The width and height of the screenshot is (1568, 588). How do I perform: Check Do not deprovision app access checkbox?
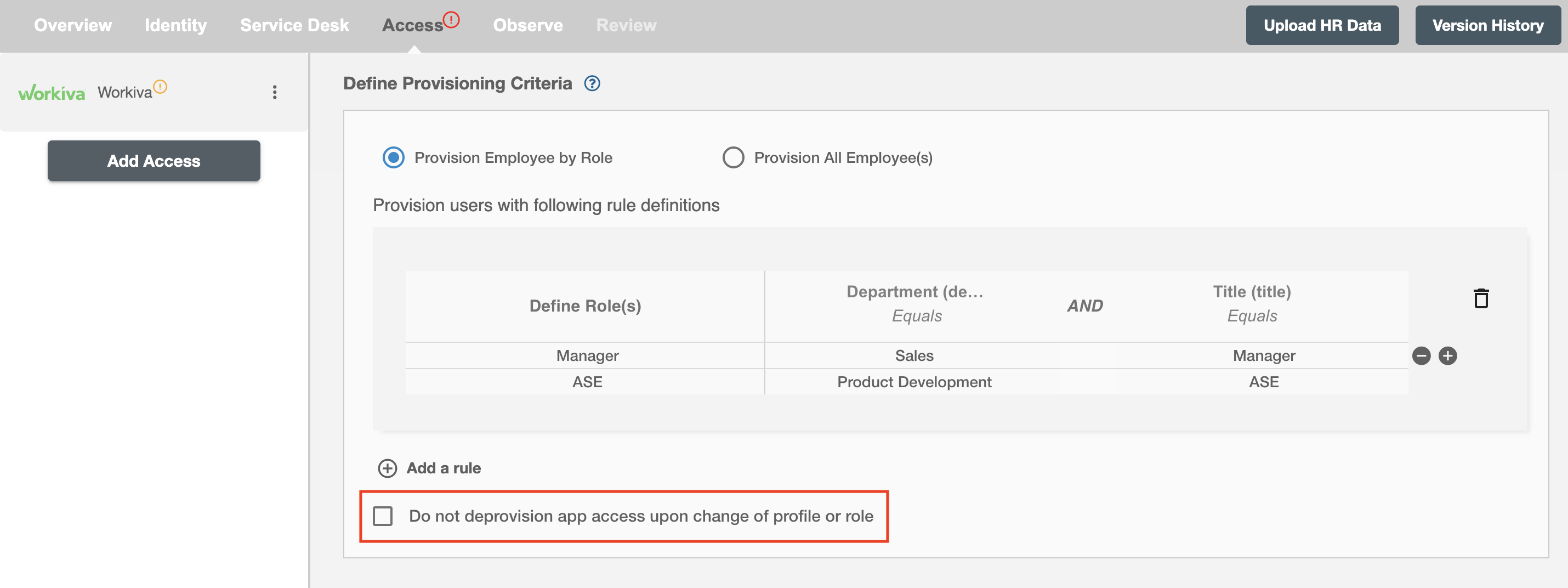point(383,516)
